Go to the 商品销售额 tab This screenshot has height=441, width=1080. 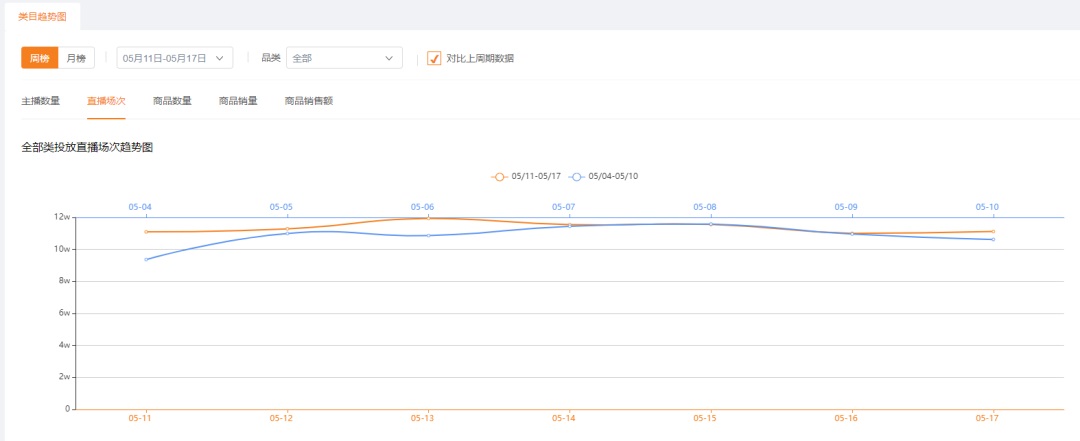(x=309, y=101)
